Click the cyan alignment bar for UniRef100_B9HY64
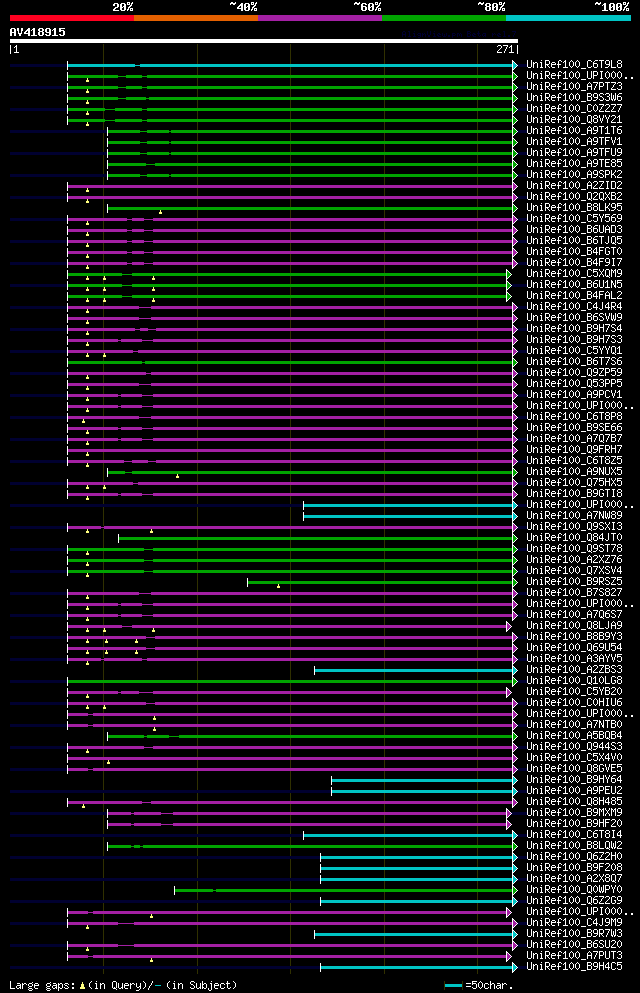This screenshot has height=993, width=640. coord(424,781)
